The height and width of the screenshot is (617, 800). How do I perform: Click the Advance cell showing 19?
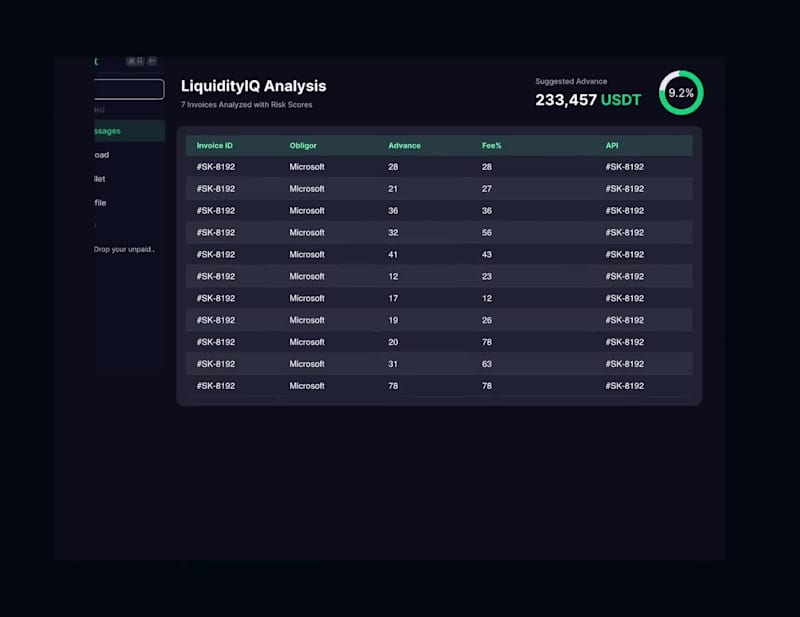point(393,320)
